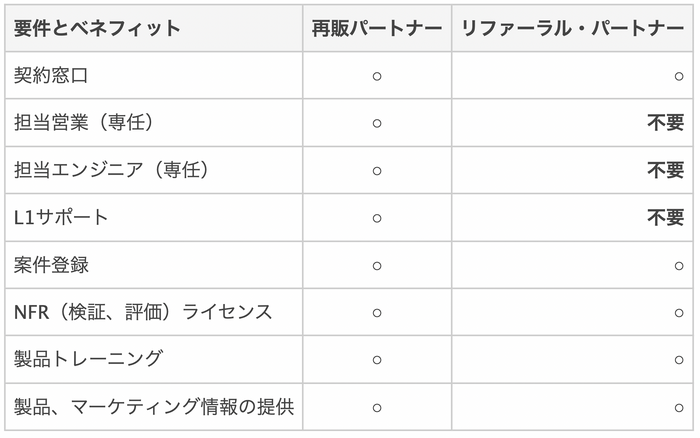
Task: Click 不要 in the L1サポート row
Action: tap(665, 217)
